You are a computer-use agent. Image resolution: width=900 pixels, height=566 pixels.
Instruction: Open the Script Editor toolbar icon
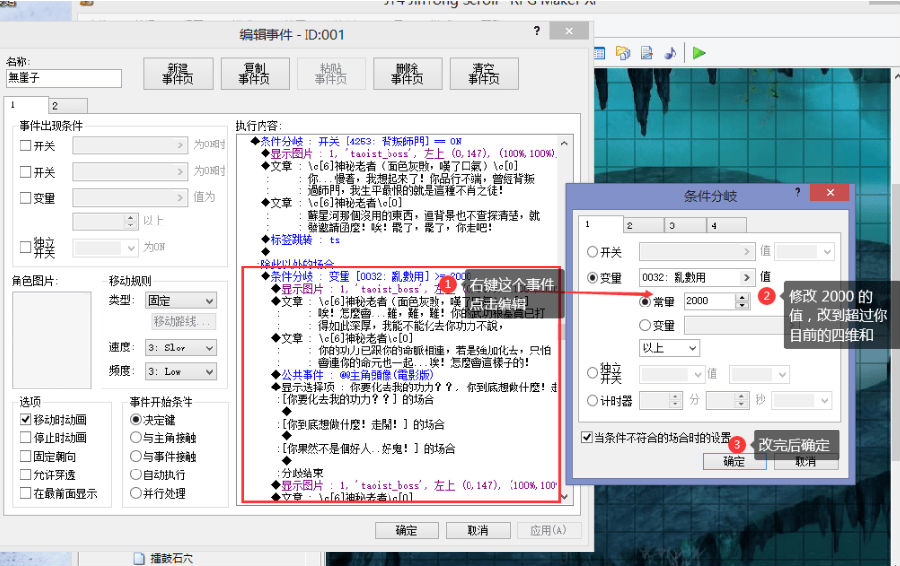tap(646, 53)
